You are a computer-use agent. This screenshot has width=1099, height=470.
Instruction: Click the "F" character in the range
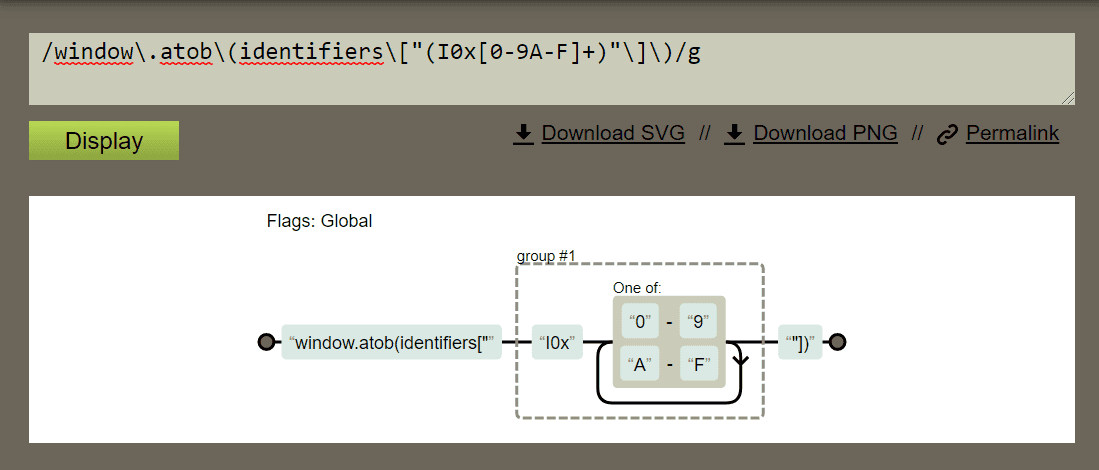tap(700, 365)
